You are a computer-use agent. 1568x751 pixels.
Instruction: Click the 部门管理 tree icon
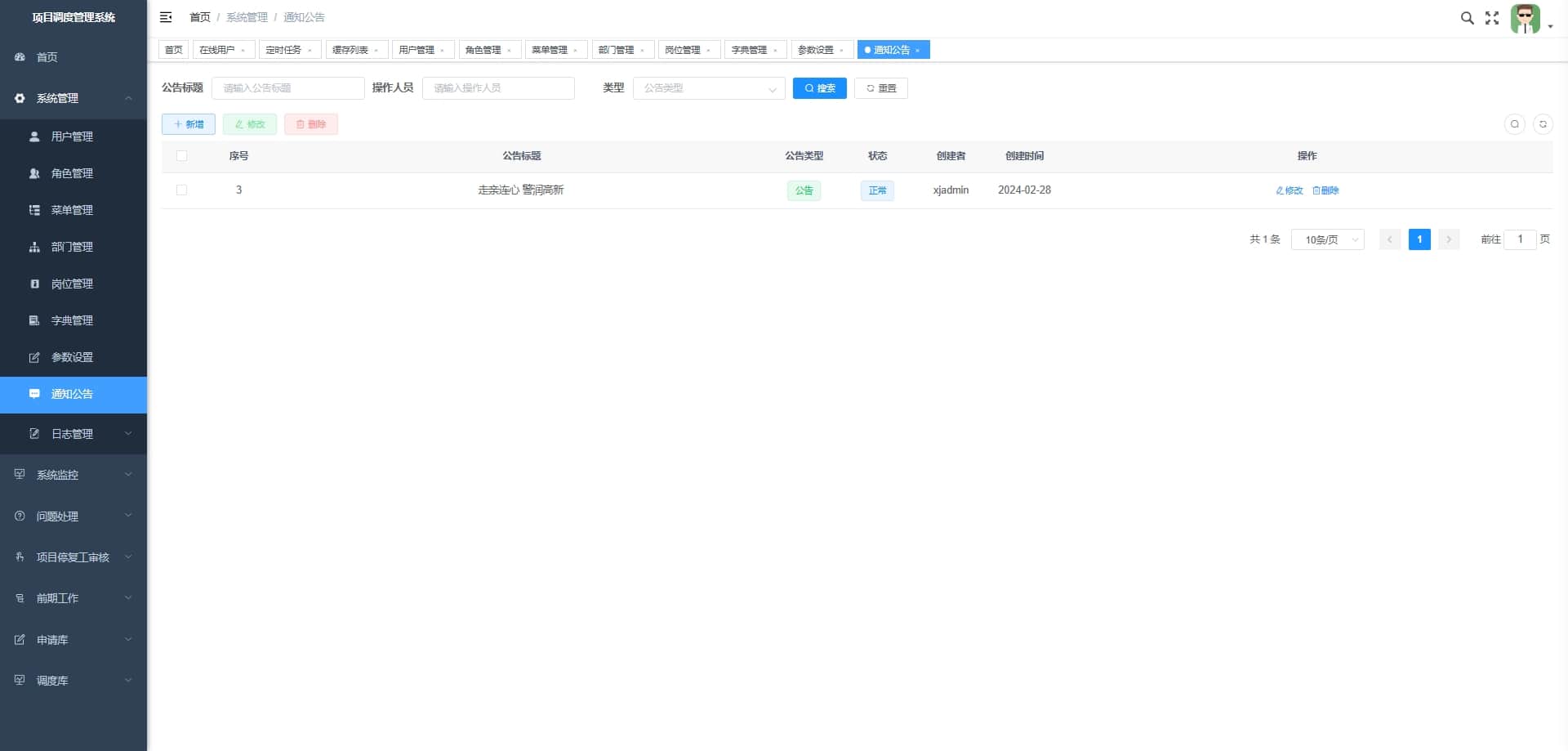pyautogui.click(x=34, y=247)
